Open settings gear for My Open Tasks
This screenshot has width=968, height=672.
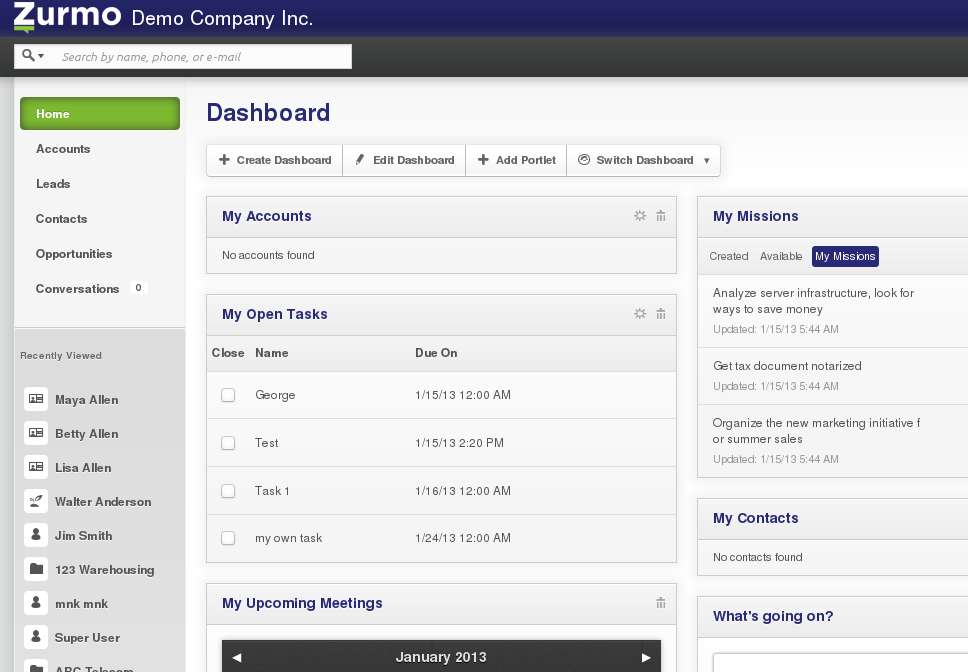point(640,314)
